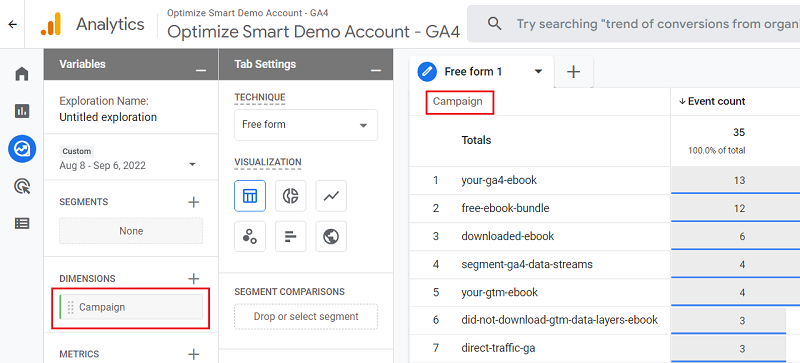The width and height of the screenshot is (800, 363).
Task: Open Free form 1 tab dropdown arrow
Action: tap(538, 72)
